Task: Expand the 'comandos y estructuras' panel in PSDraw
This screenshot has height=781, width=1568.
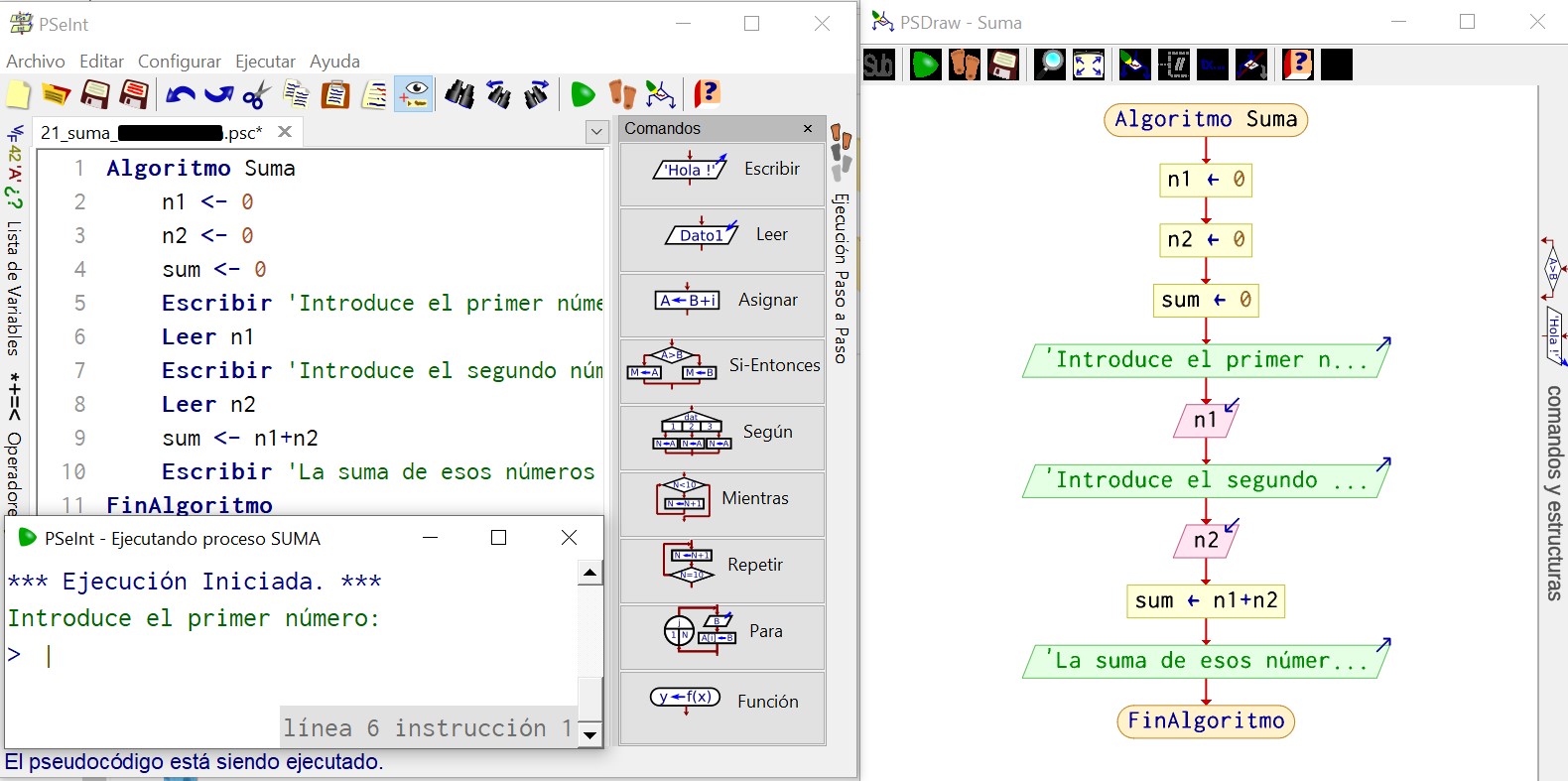Action: [x=1553, y=492]
